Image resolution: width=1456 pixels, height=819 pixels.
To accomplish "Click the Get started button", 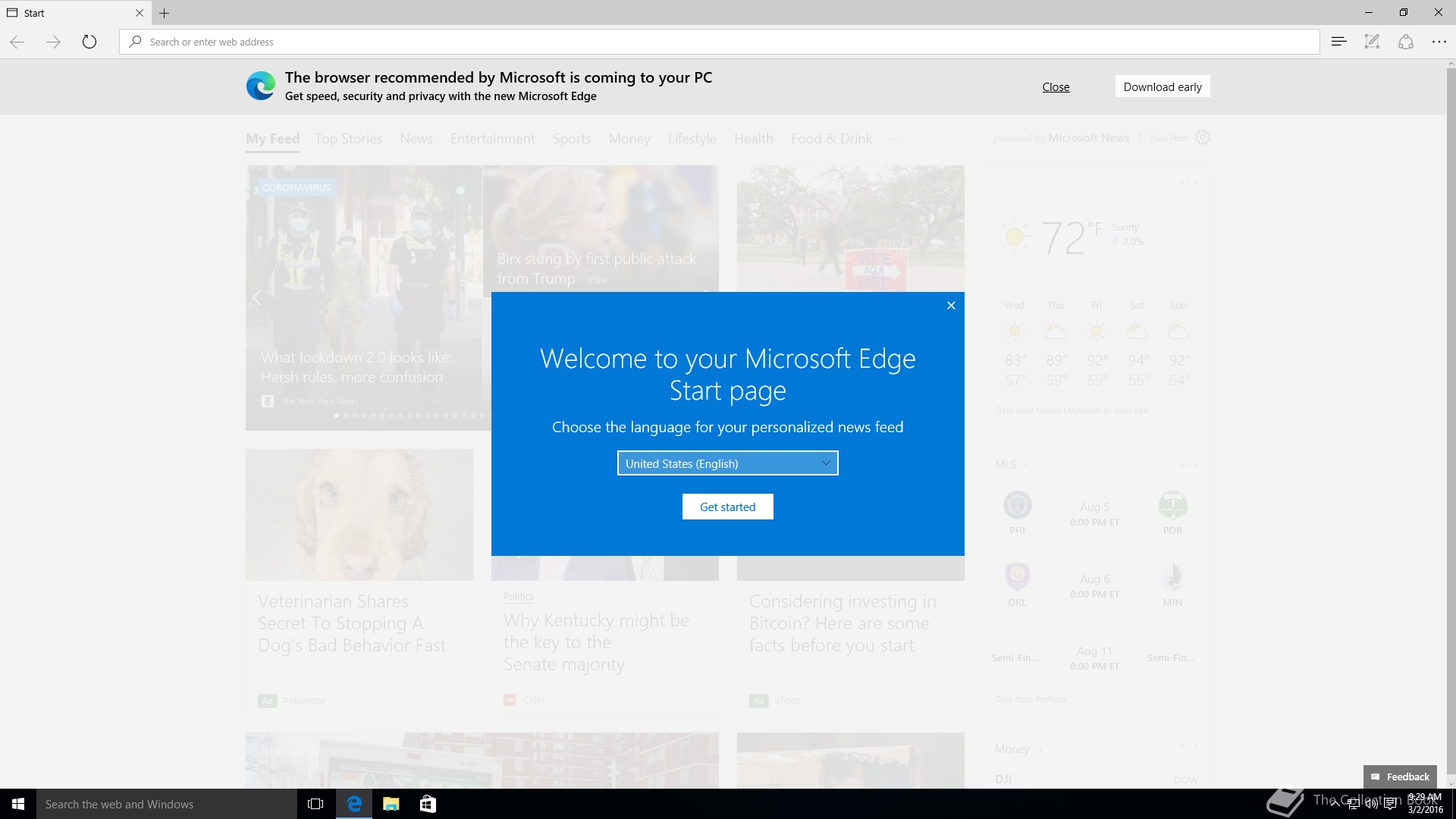I will tap(728, 507).
